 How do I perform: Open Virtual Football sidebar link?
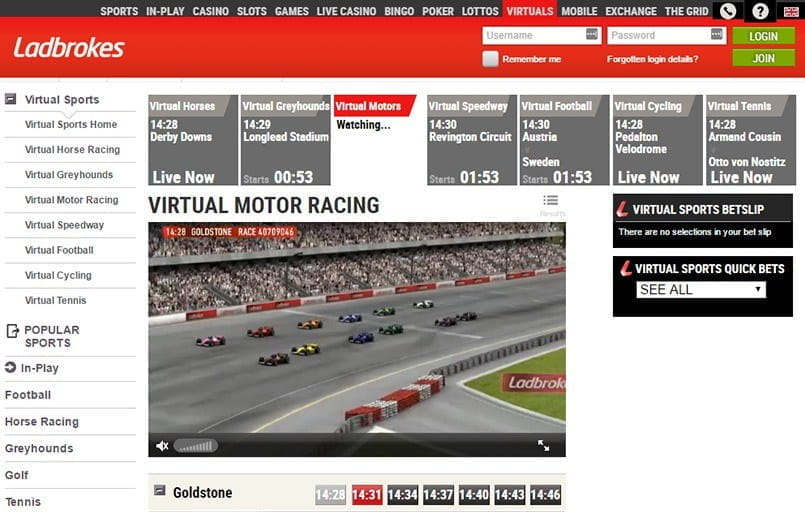[x=59, y=250]
